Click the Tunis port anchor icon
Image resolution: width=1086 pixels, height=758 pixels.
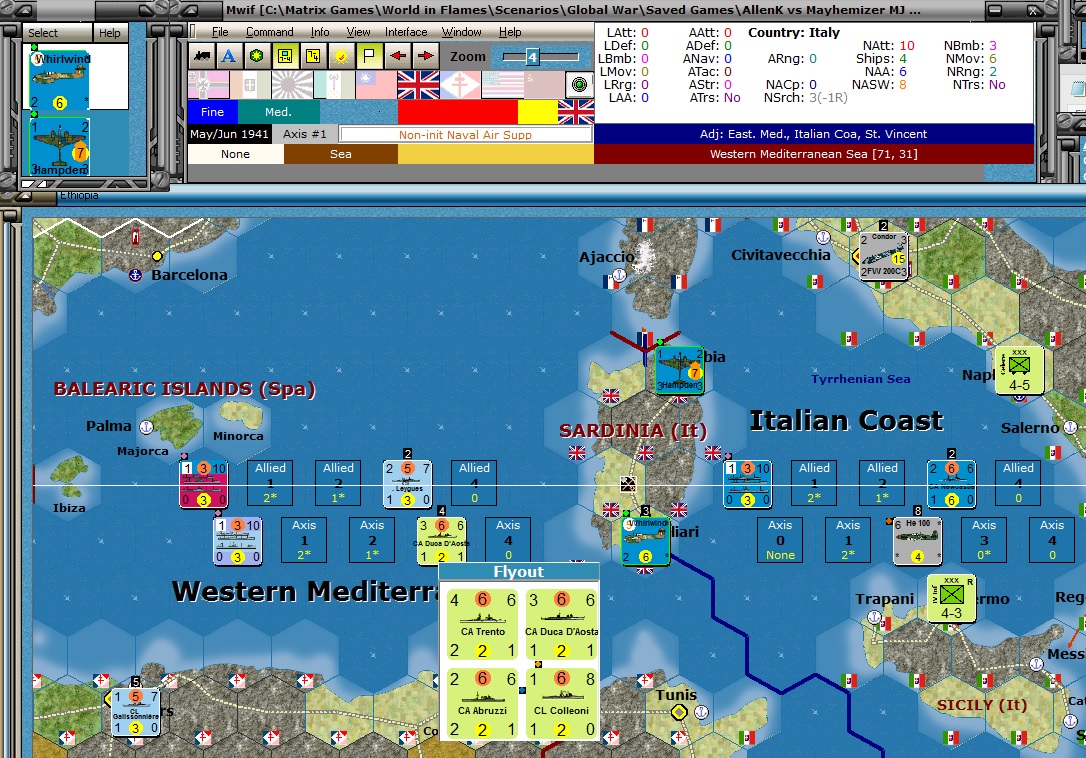point(701,712)
